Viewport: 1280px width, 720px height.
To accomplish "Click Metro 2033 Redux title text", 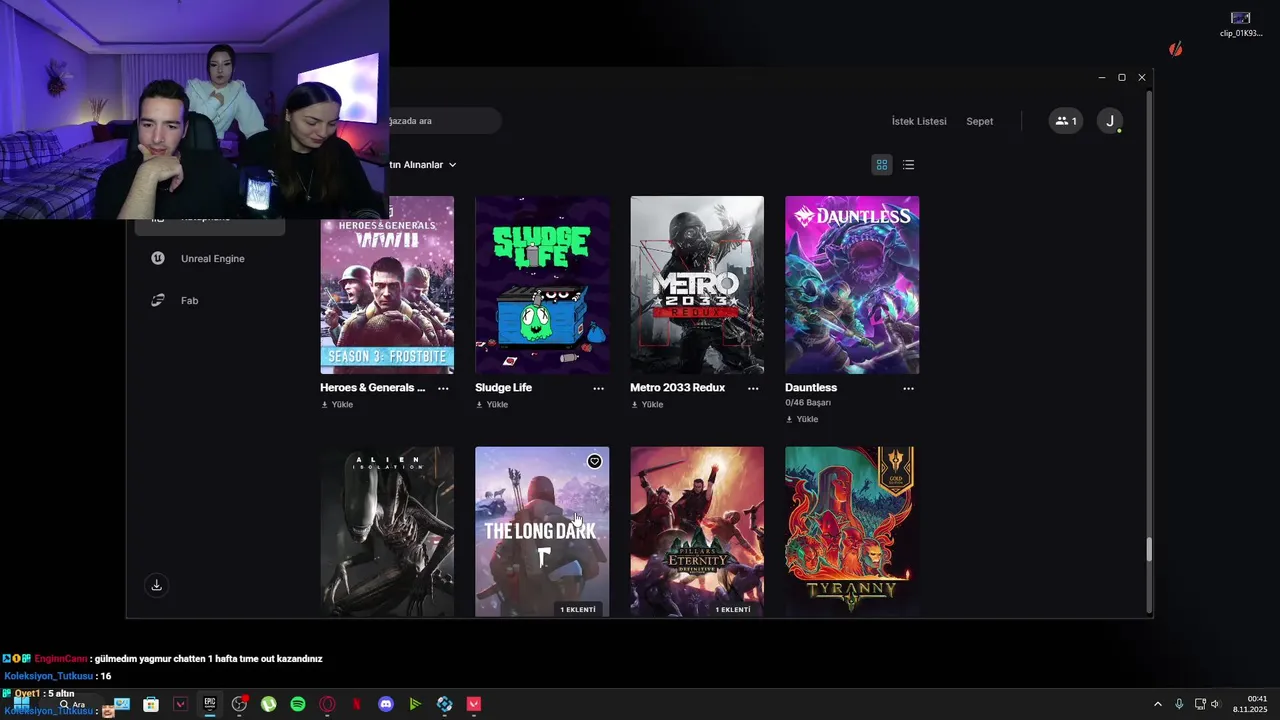I will coord(677,388).
